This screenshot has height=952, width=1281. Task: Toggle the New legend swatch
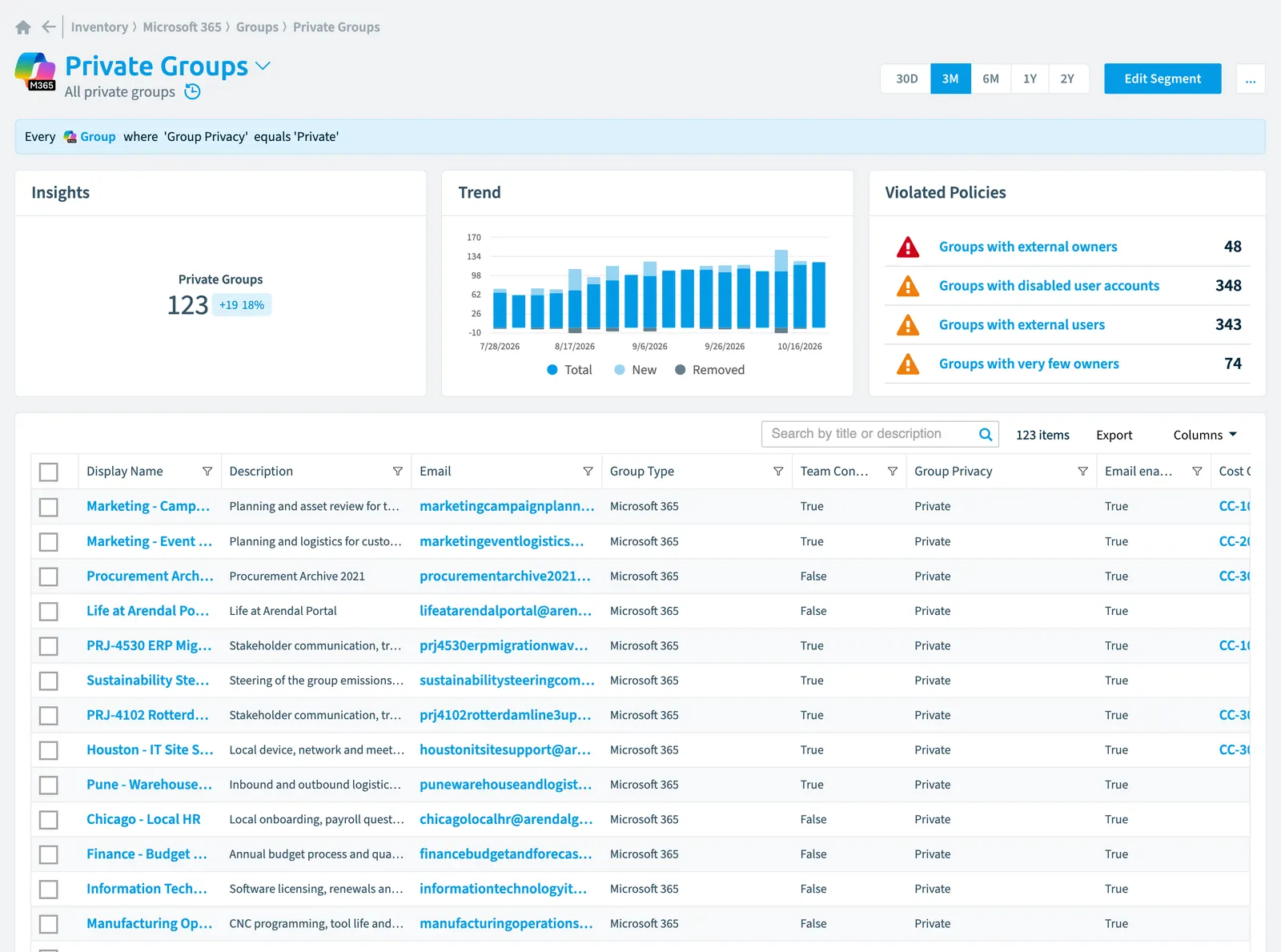pyautogui.click(x=620, y=370)
